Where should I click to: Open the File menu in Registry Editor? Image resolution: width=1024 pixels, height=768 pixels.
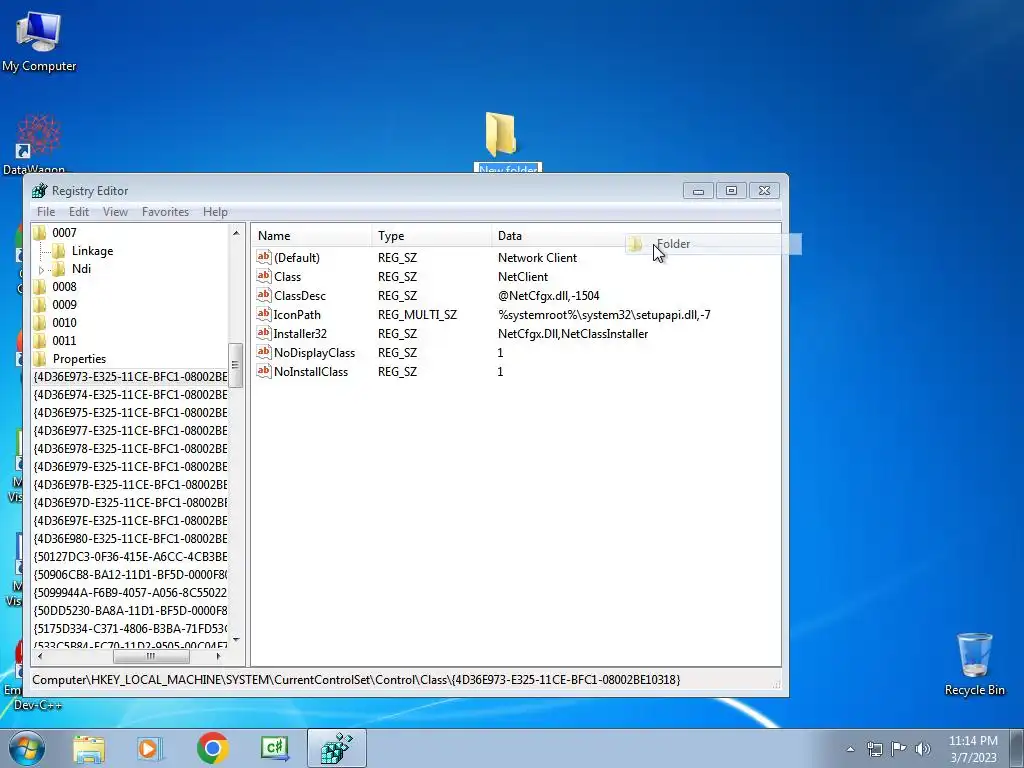point(46,212)
